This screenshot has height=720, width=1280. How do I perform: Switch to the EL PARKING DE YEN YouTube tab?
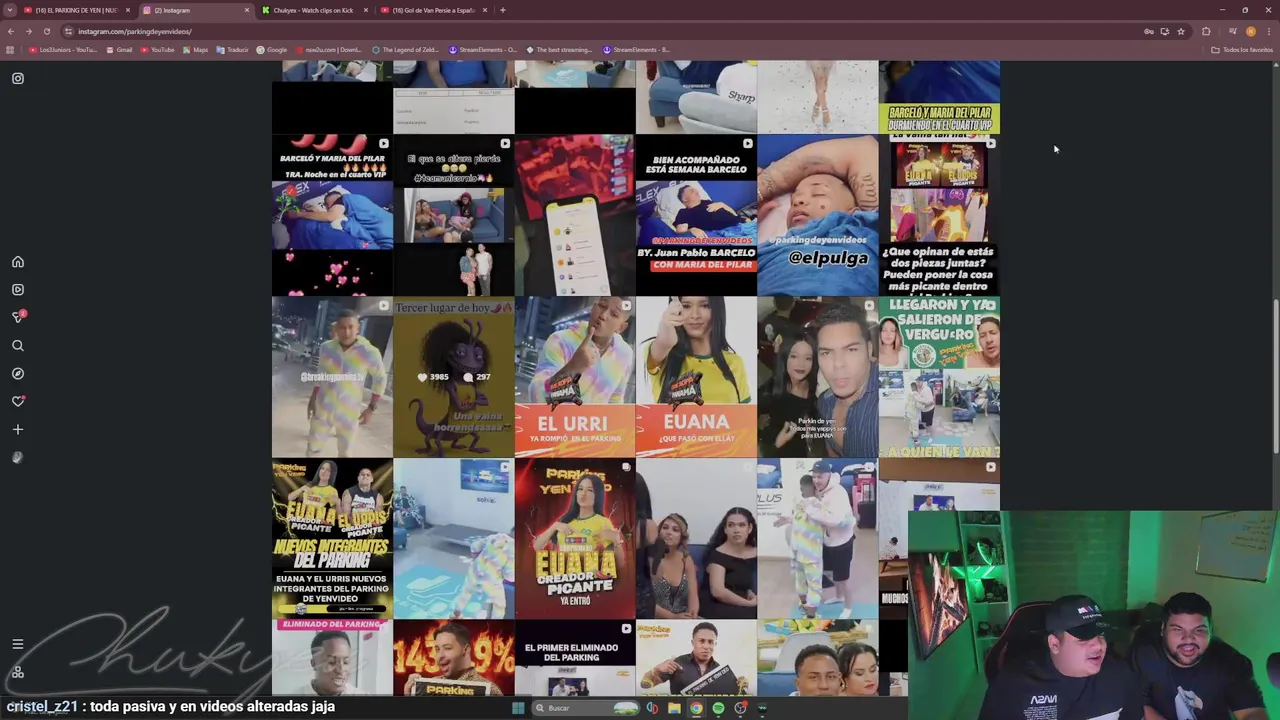pyautogui.click(x=77, y=10)
